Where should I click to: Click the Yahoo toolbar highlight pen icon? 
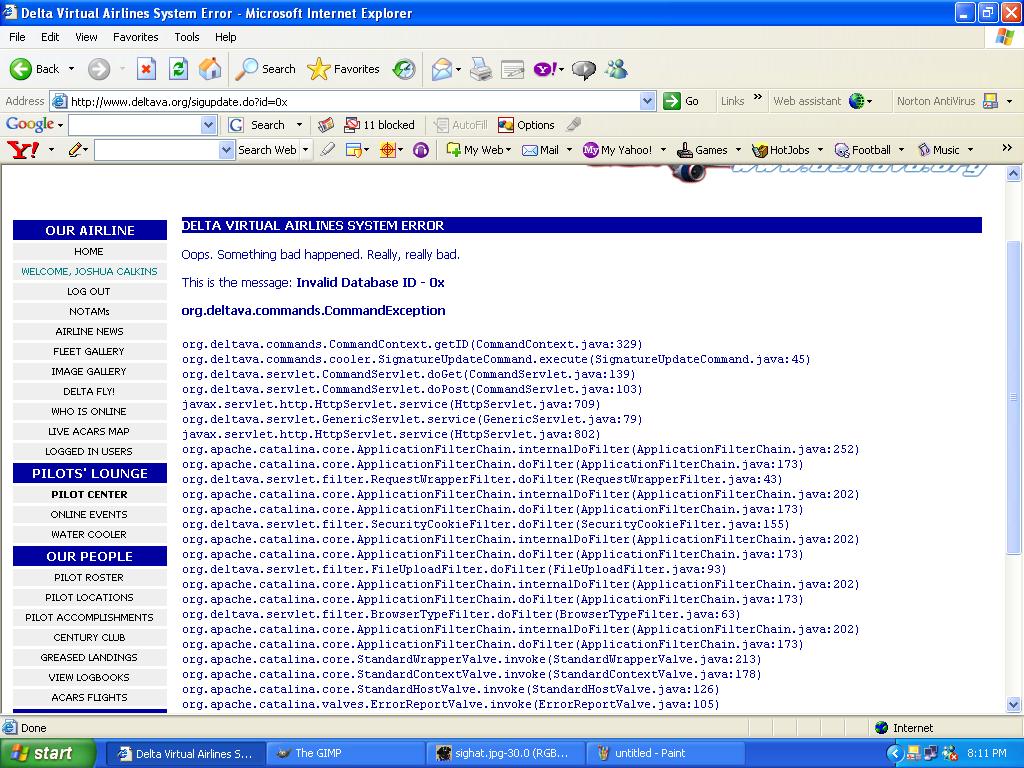(x=327, y=150)
